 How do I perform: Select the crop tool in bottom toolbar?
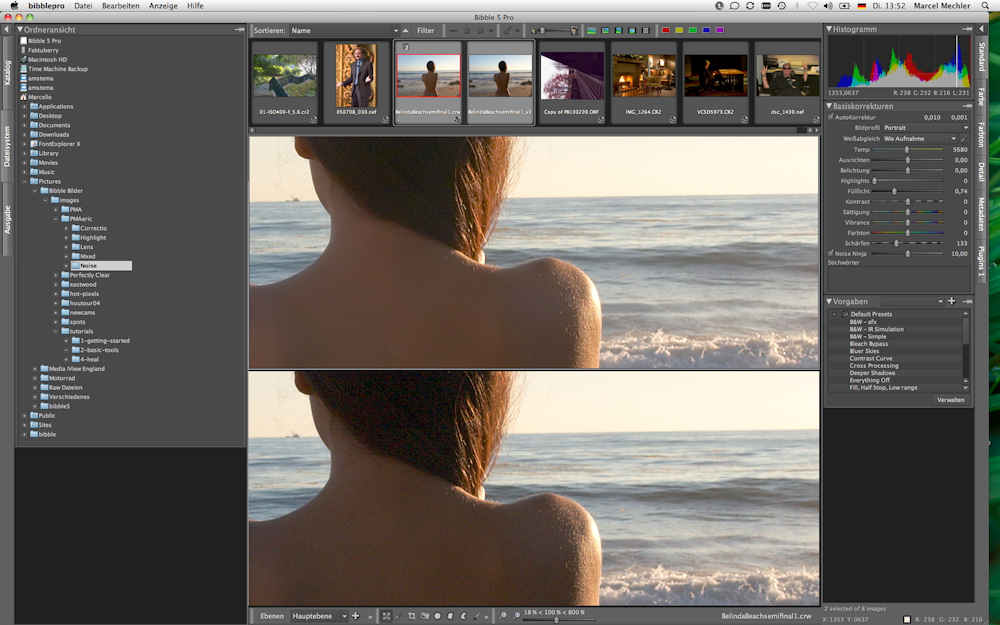411,616
